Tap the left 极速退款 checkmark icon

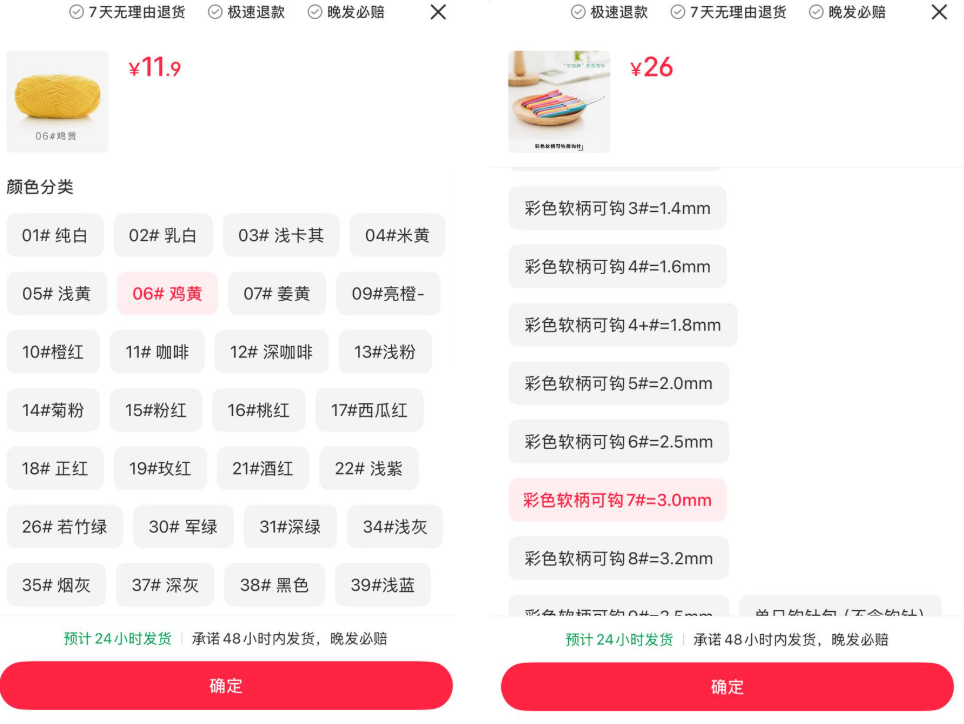click(215, 12)
